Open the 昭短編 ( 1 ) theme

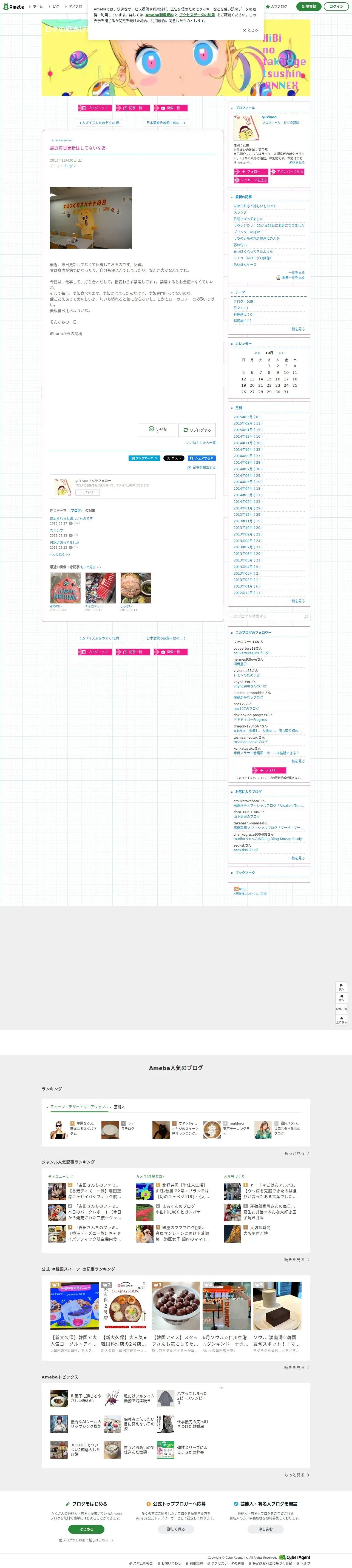click(x=242, y=321)
